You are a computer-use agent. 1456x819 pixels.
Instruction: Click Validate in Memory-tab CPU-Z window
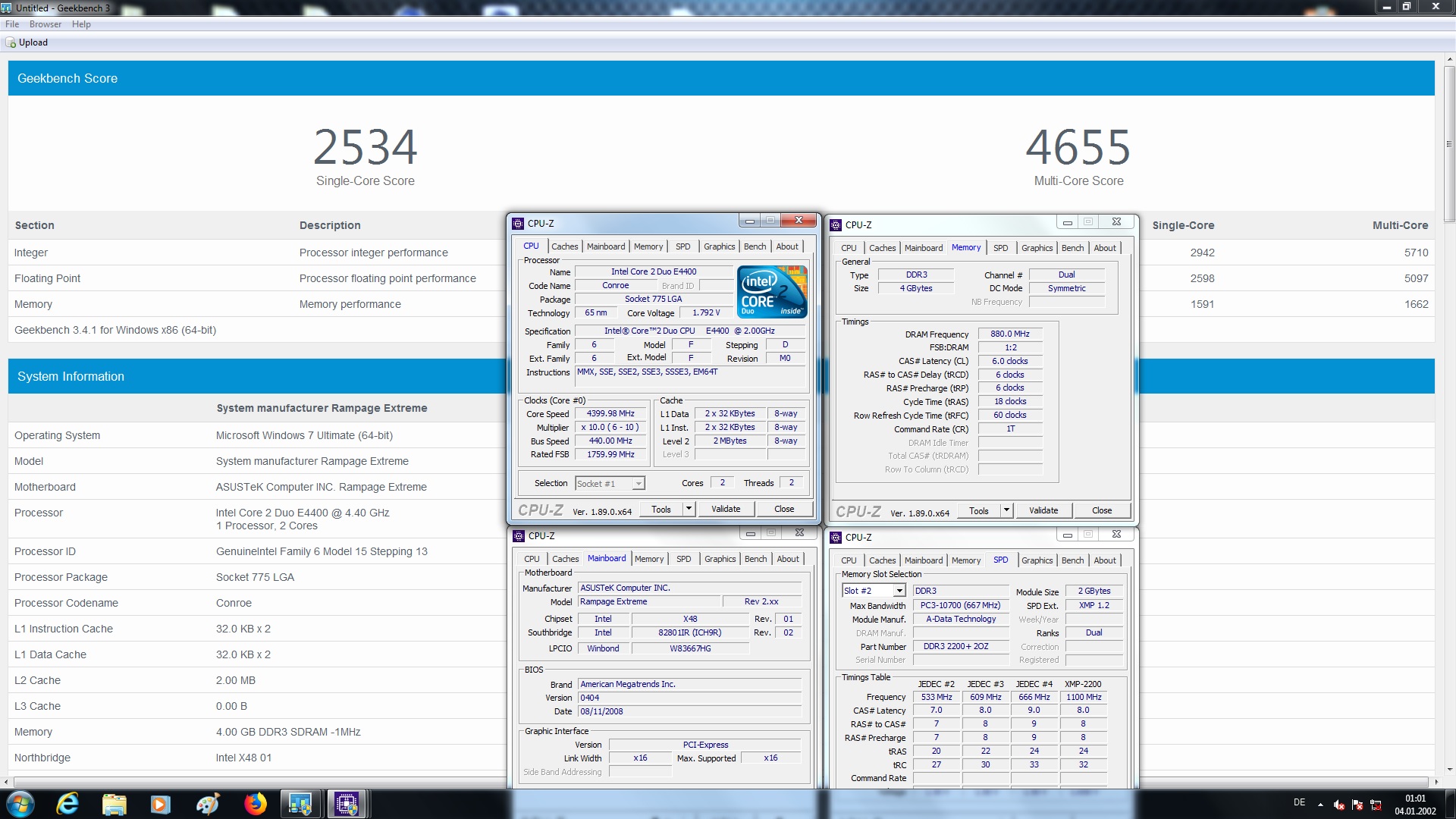1043,510
